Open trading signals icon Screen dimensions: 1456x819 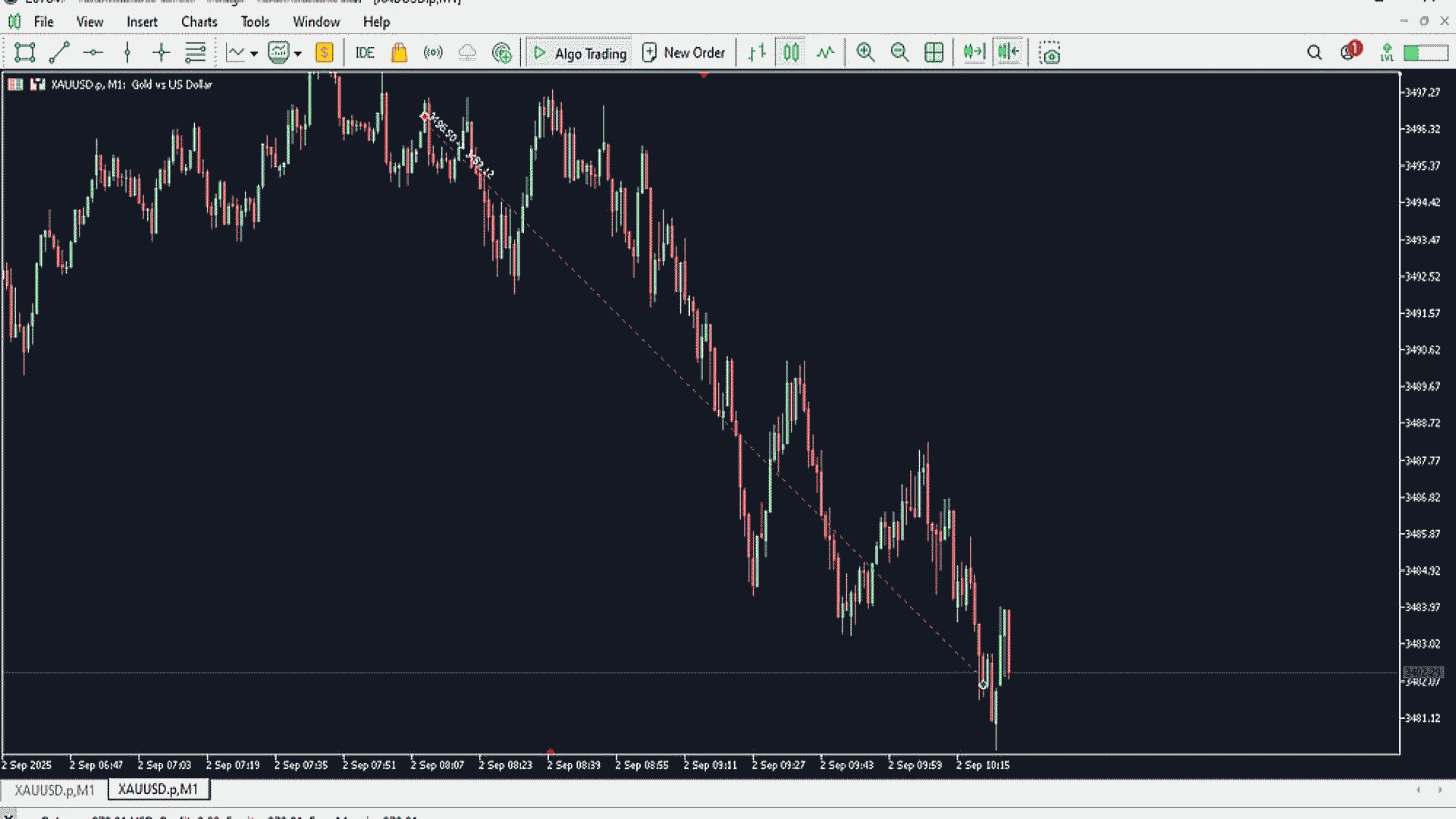[x=433, y=52]
